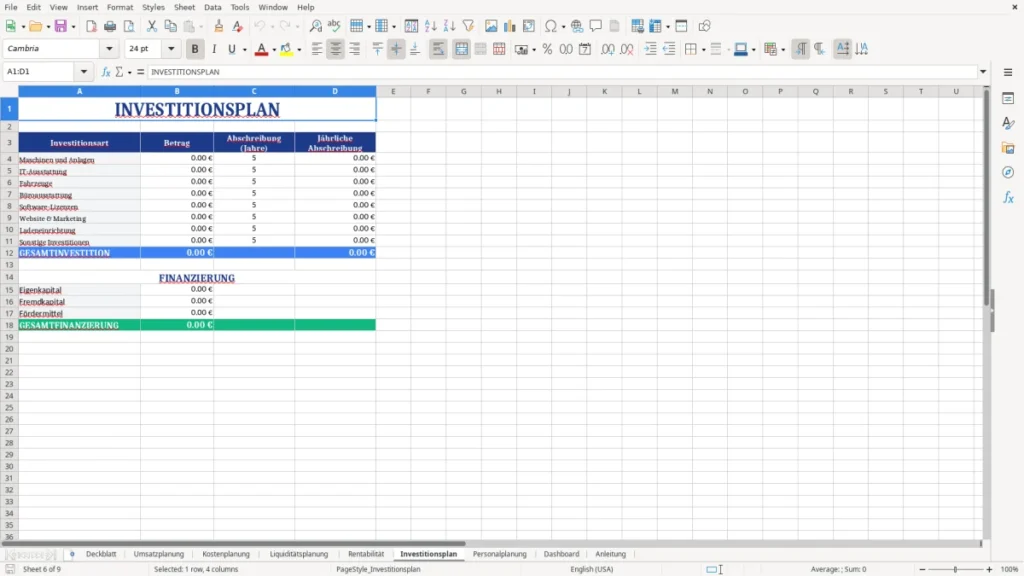Toggle Underline formatting
Image resolution: width=1024 pixels, height=576 pixels.
pos(231,49)
